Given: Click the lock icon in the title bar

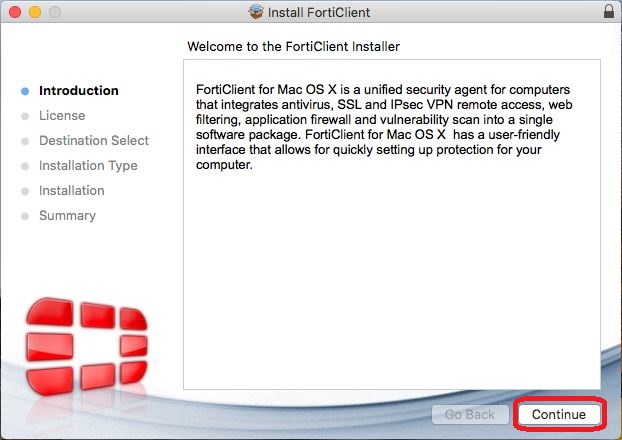Looking at the screenshot, I should coord(609,13).
